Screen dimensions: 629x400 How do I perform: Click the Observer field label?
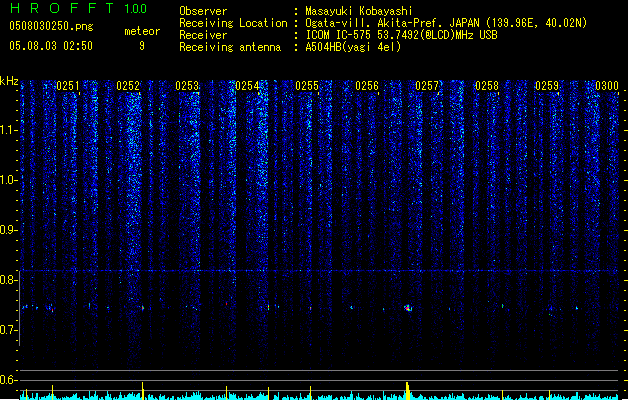point(203,11)
